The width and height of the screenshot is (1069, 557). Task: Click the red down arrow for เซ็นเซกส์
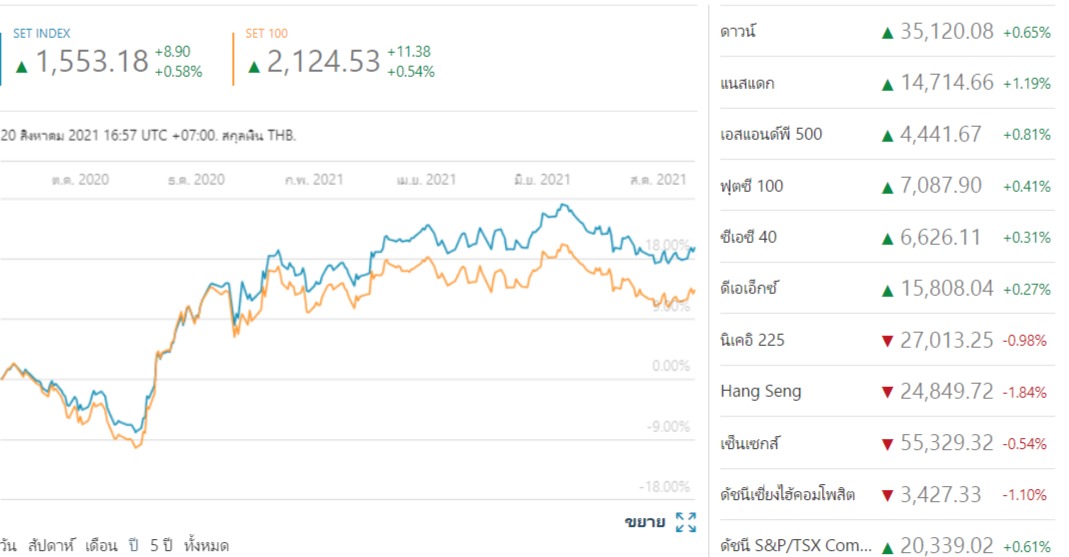click(x=886, y=444)
